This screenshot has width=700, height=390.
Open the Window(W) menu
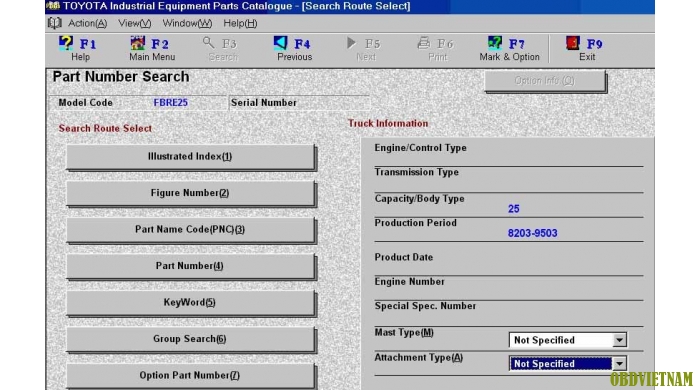coord(187,23)
